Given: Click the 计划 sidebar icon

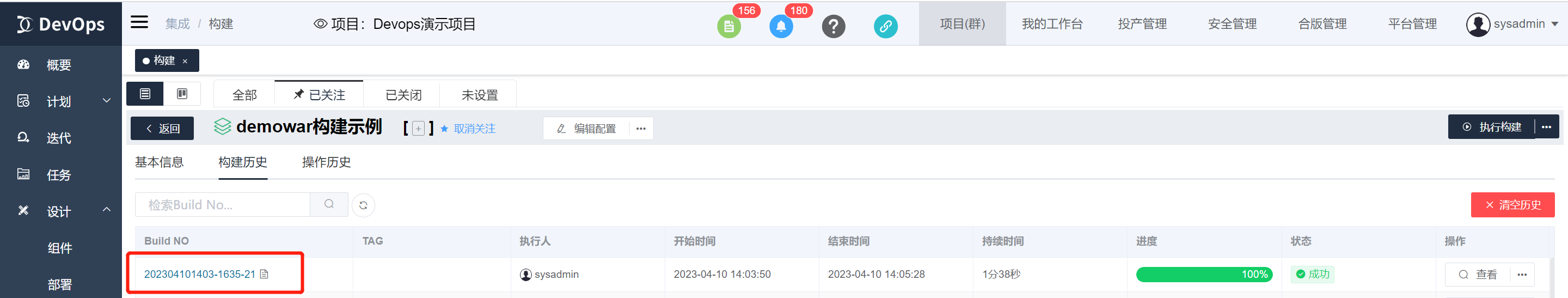Looking at the screenshot, I should [24, 101].
